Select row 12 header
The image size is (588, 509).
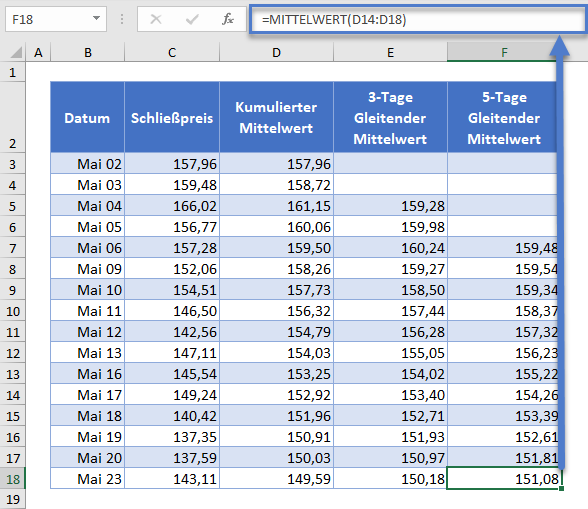coord(12,353)
